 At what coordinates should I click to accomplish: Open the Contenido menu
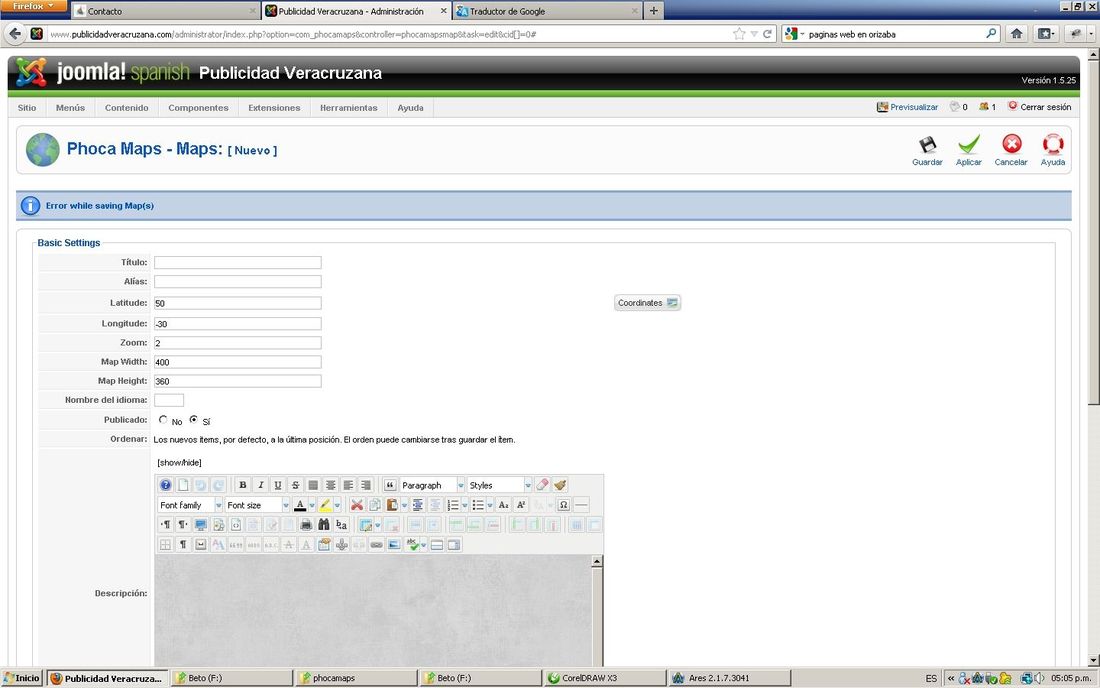(127, 107)
